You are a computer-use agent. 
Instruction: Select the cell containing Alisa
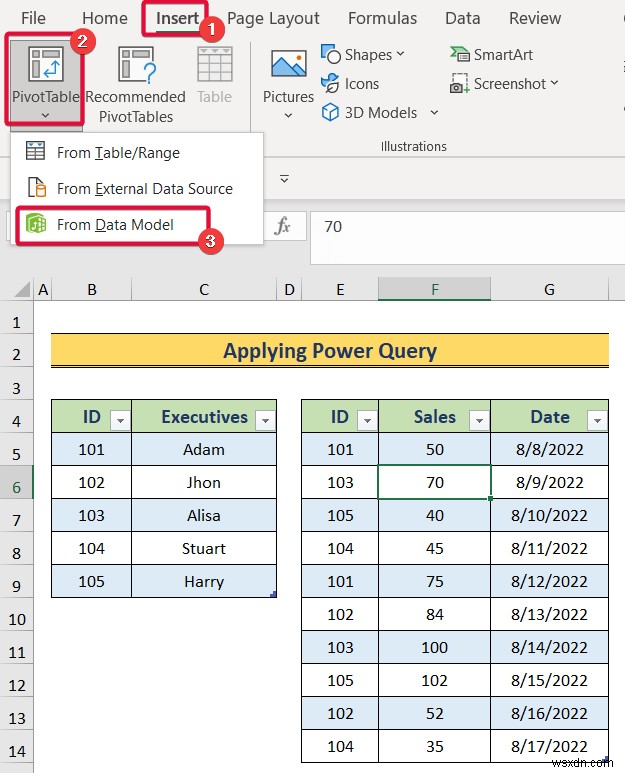pyautogui.click(x=204, y=516)
